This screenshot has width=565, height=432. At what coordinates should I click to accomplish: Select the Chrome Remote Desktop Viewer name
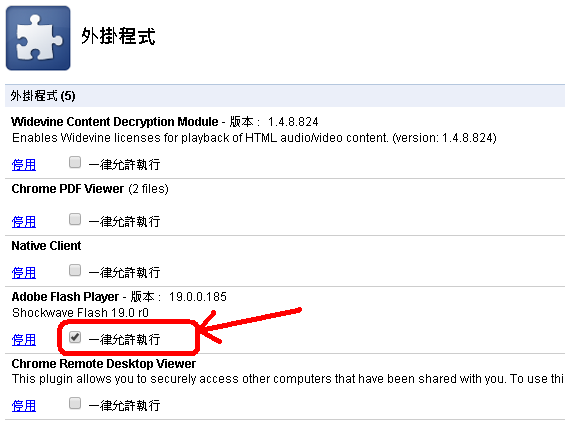(104, 364)
